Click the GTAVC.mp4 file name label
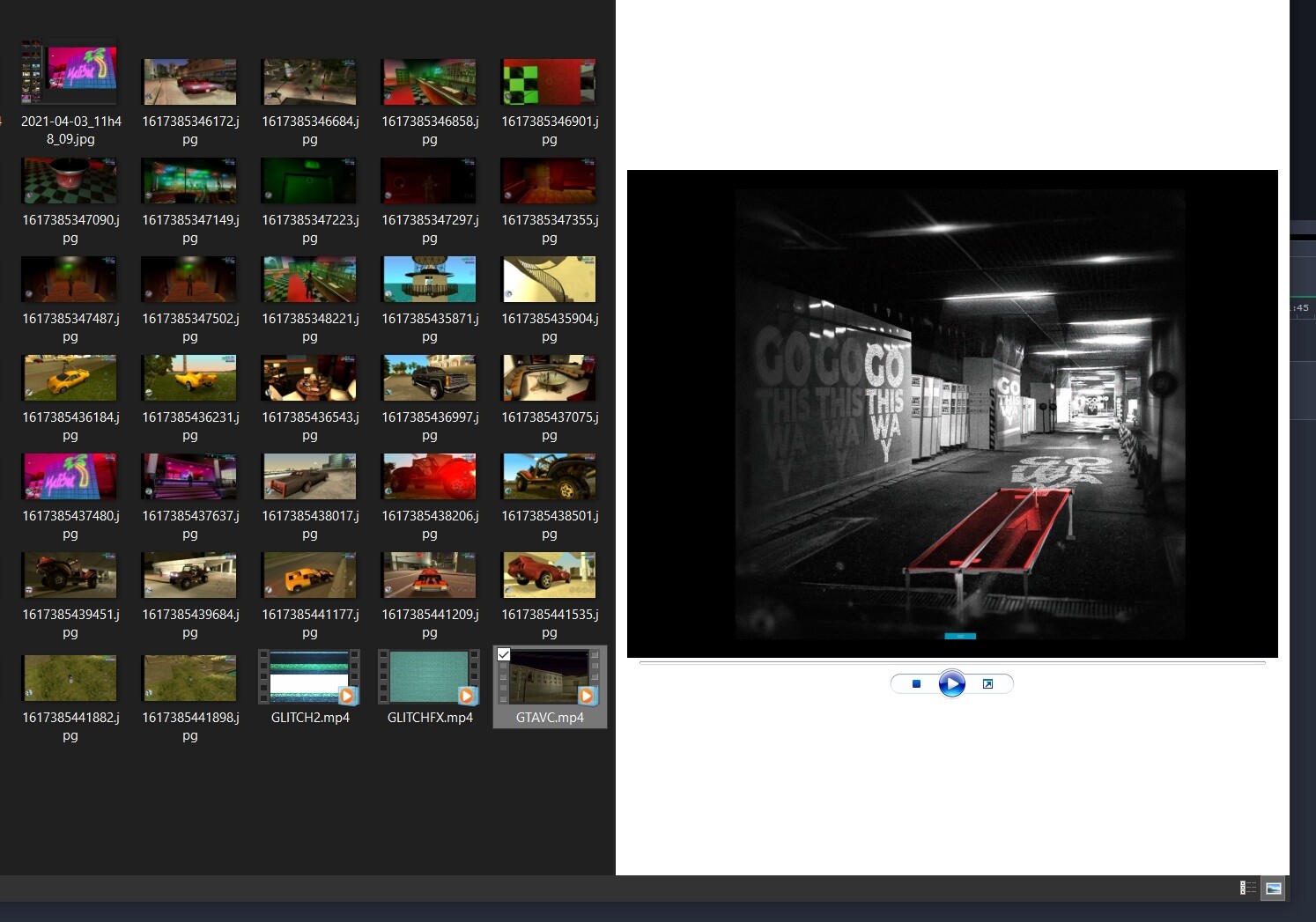Viewport: 1316px width, 922px height. [550, 718]
